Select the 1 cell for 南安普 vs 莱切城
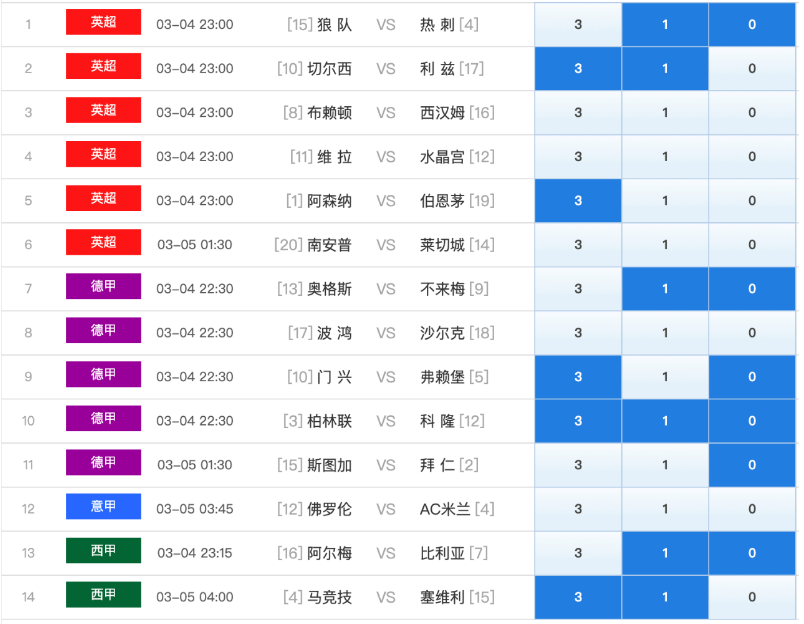 (x=665, y=245)
